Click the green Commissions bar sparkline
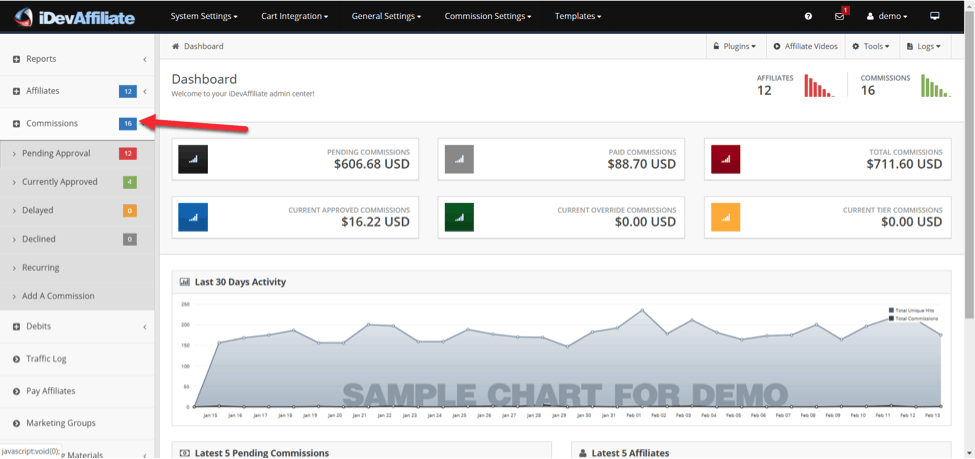Viewport: 975px width, 459px height. [936, 86]
